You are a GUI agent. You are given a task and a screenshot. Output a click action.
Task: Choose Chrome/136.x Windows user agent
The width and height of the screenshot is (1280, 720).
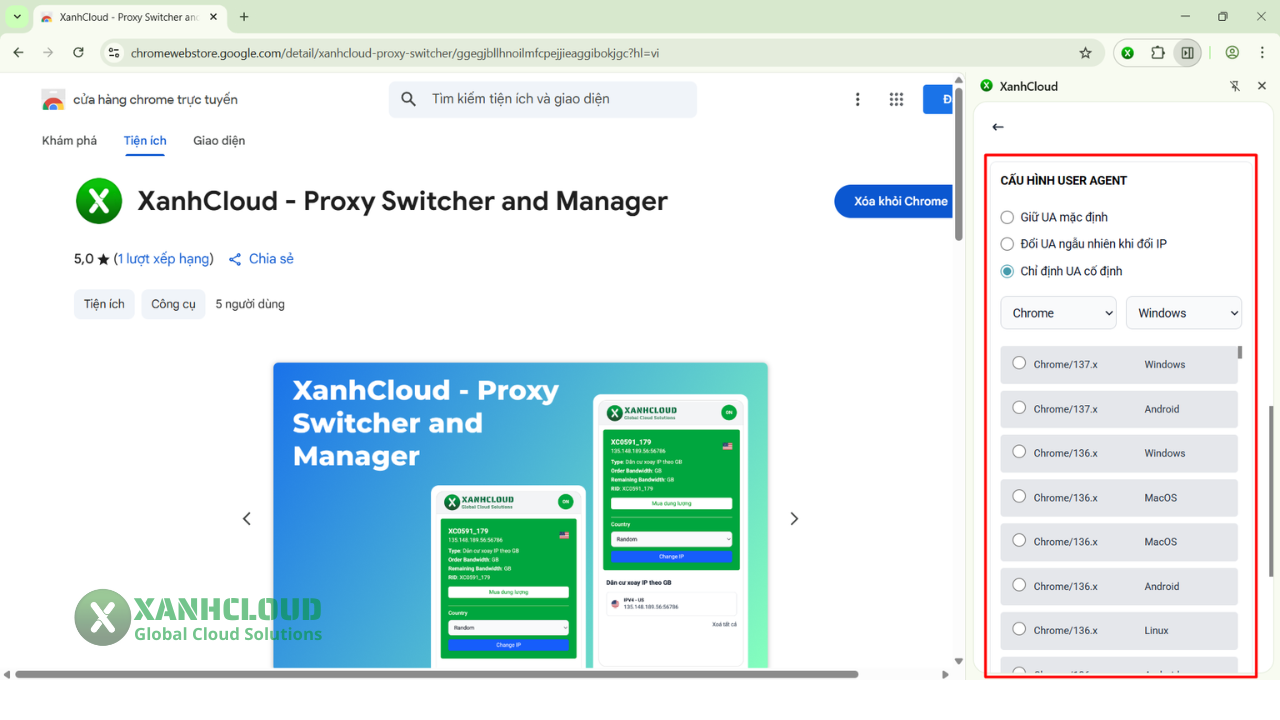point(1119,453)
